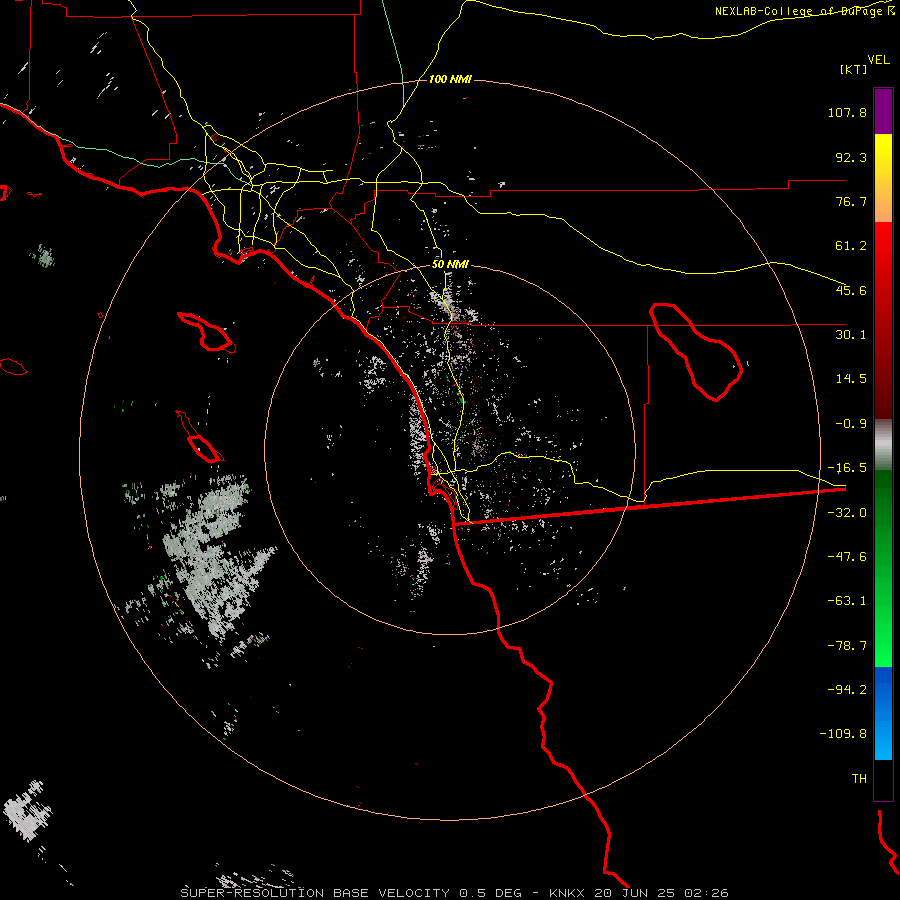The width and height of the screenshot is (900, 900).
Task: Click the TH legend label
Action: click(859, 779)
